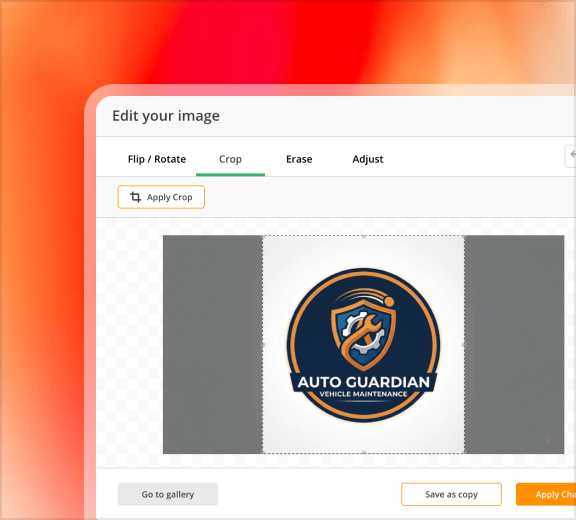The image size is (576, 520).
Task: Click the Apply Crop button
Action: 161,197
